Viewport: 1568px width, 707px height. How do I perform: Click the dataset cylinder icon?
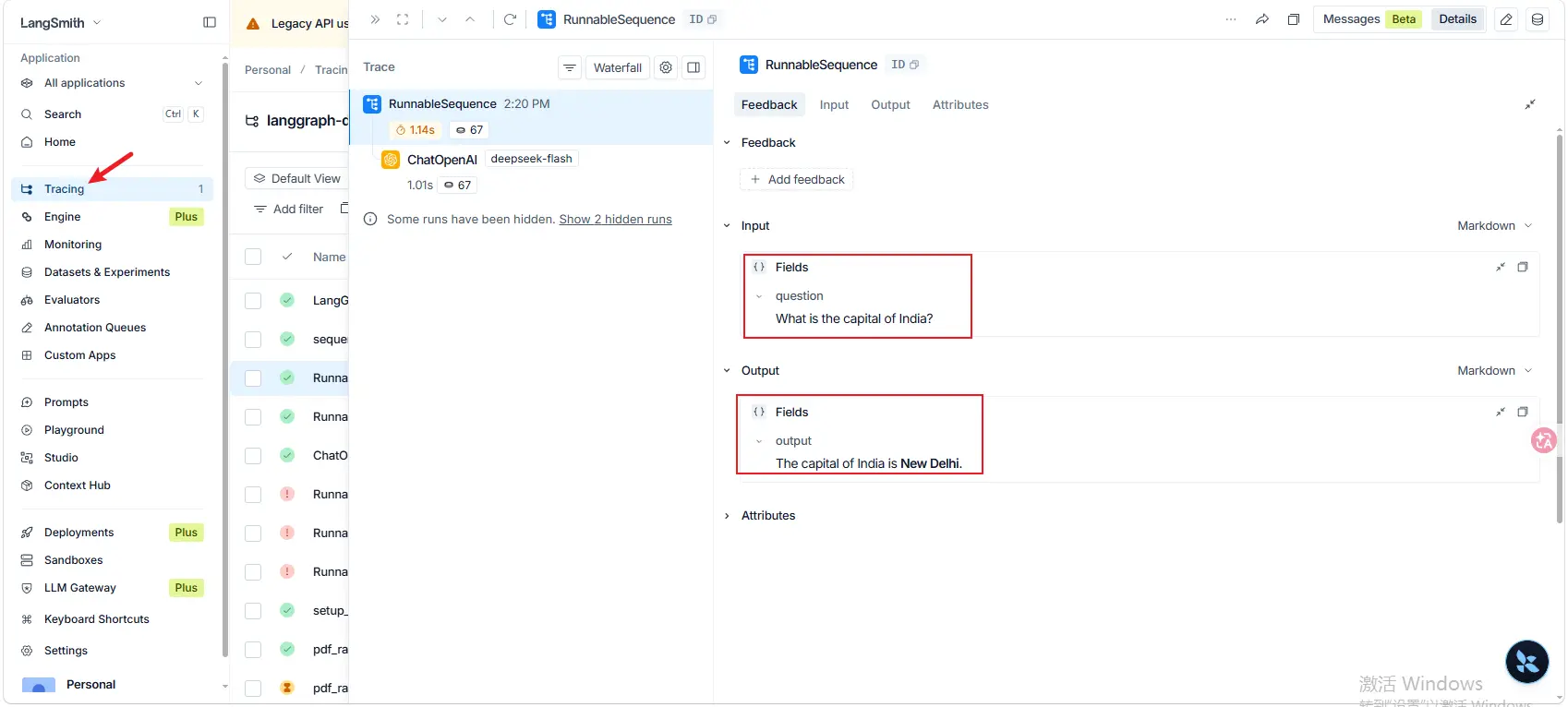[x=1538, y=19]
